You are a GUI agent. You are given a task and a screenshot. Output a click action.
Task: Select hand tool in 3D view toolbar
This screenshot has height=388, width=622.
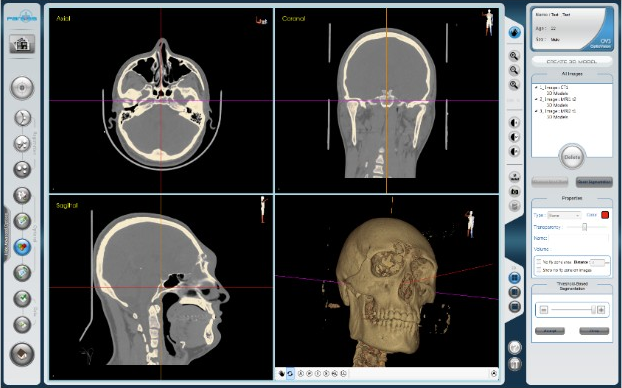pyautogui.click(x=281, y=373)
